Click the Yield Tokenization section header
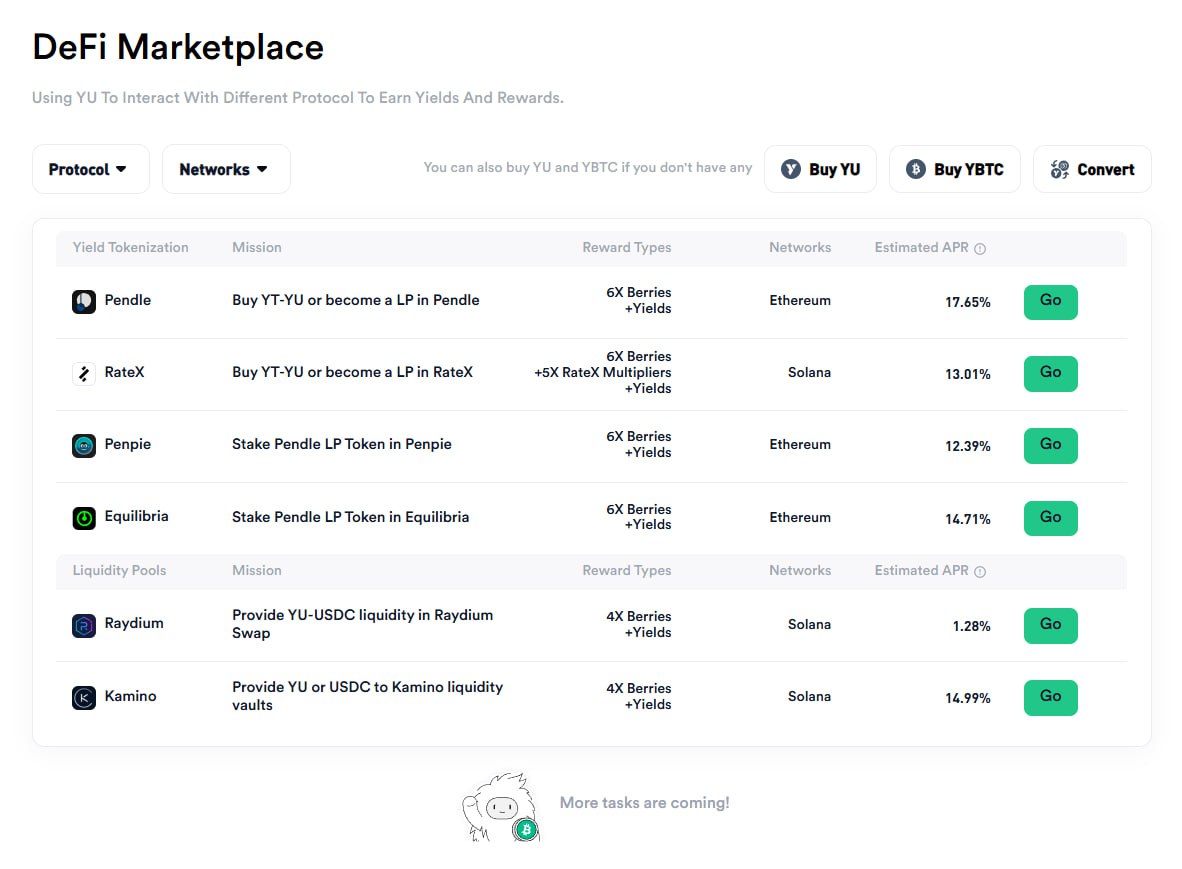The width and height of the screenshot is (1182, 869). coord(130,247)
